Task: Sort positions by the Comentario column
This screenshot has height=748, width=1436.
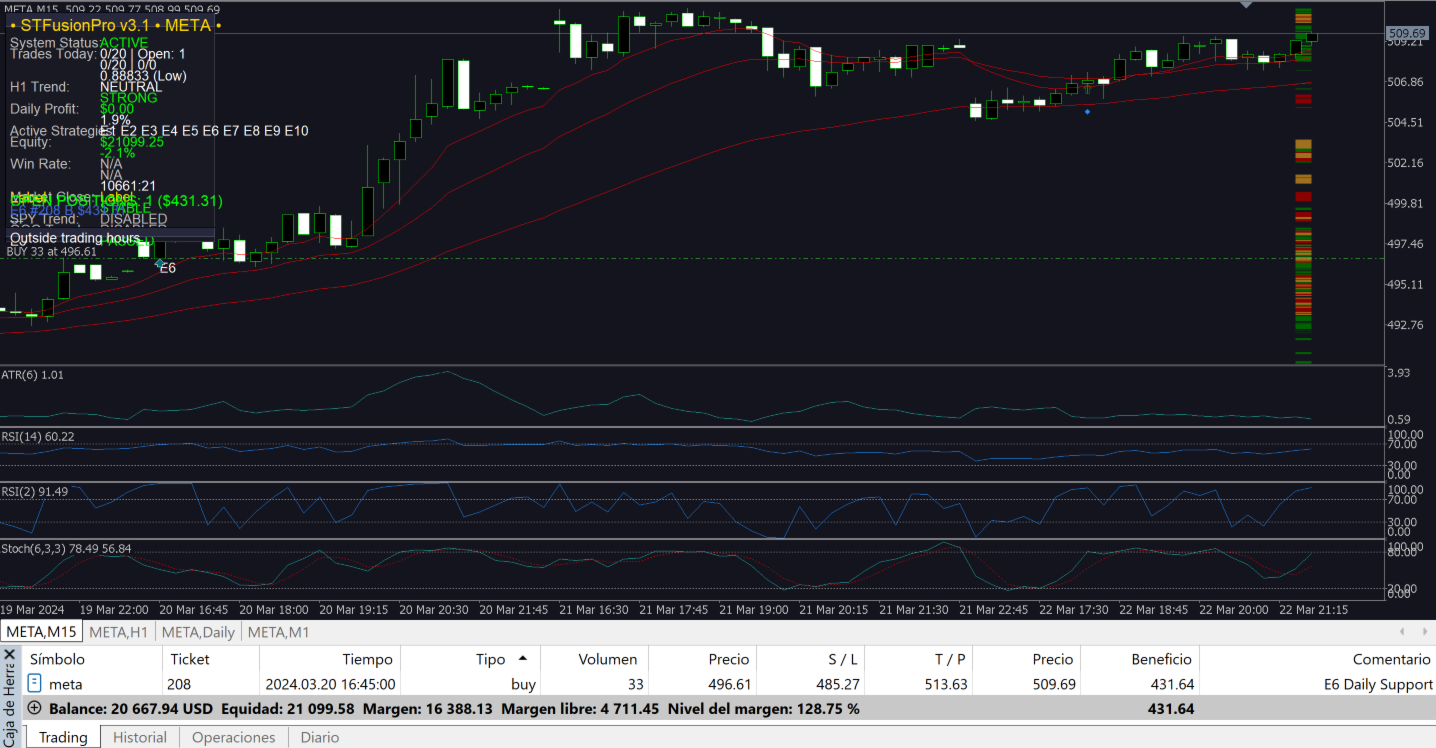Action: [1317, 659]
